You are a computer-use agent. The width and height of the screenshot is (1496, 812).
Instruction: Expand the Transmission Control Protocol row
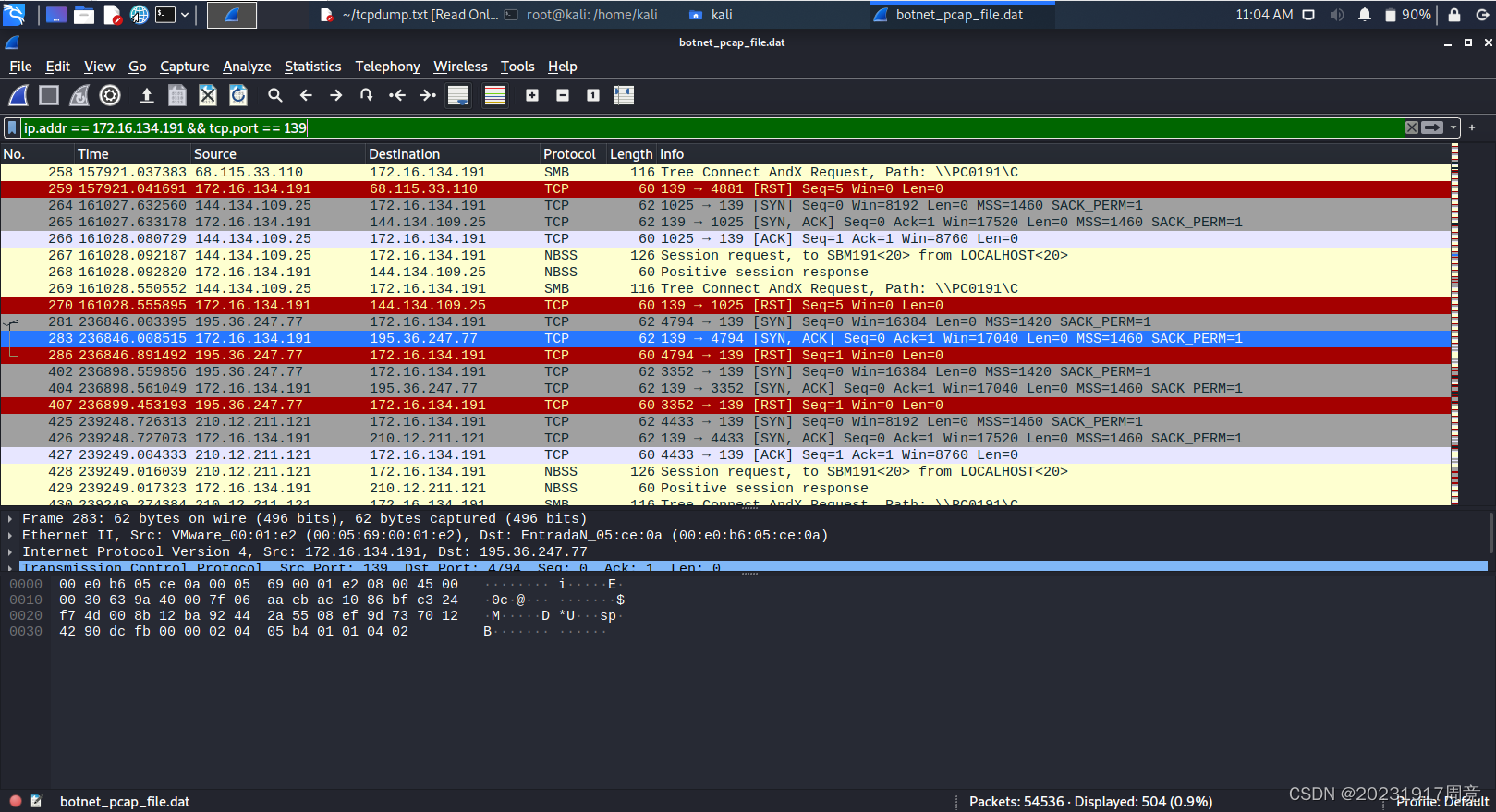(x=10, y=567)
